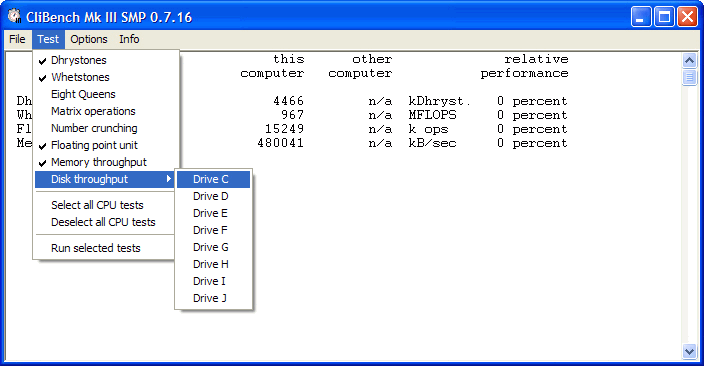Uncheck the Memory throughput test

tap(105, 163)
